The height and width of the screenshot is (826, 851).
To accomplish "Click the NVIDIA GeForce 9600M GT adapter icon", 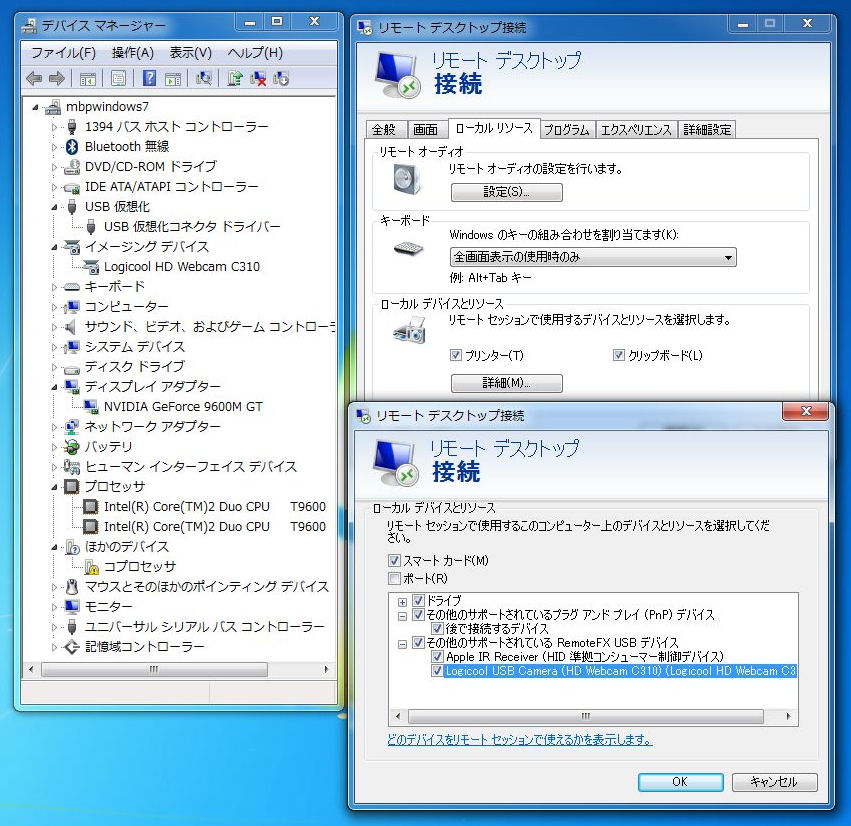I will pos(91,406).
